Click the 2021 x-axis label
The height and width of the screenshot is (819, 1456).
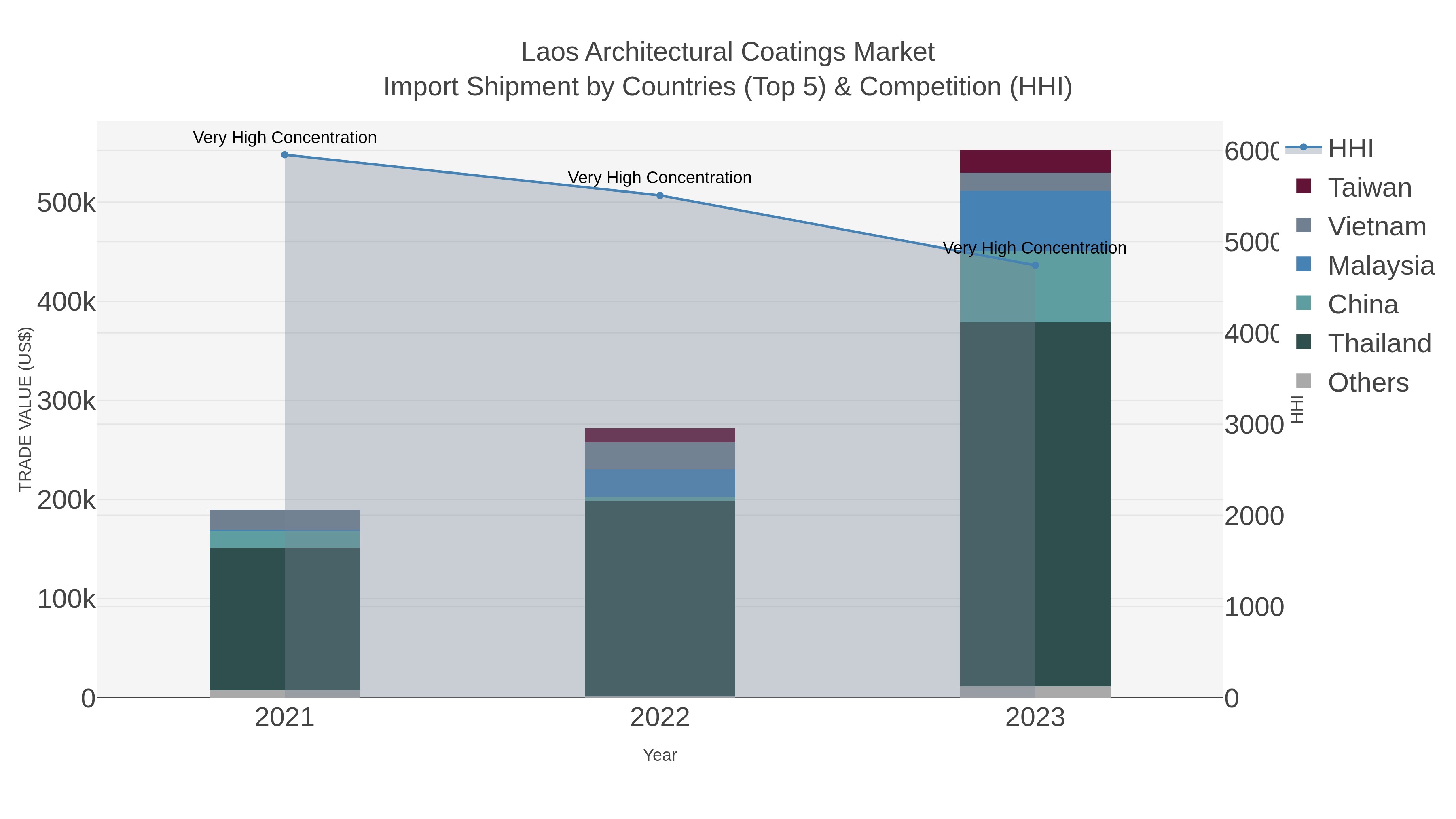285,718
